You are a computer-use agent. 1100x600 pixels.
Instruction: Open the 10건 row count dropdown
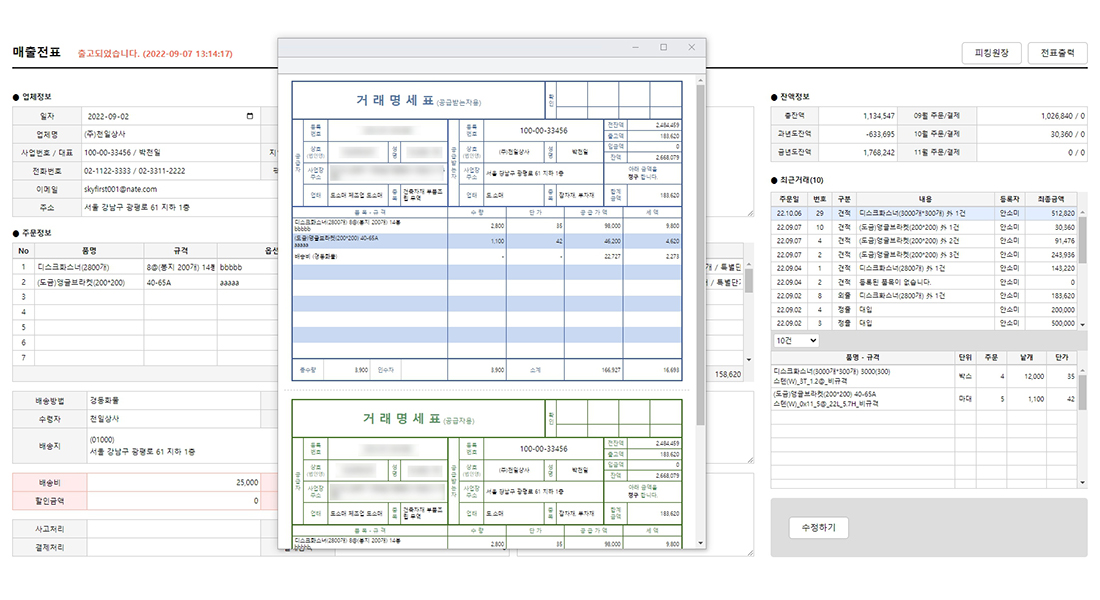tap(796, 340)
